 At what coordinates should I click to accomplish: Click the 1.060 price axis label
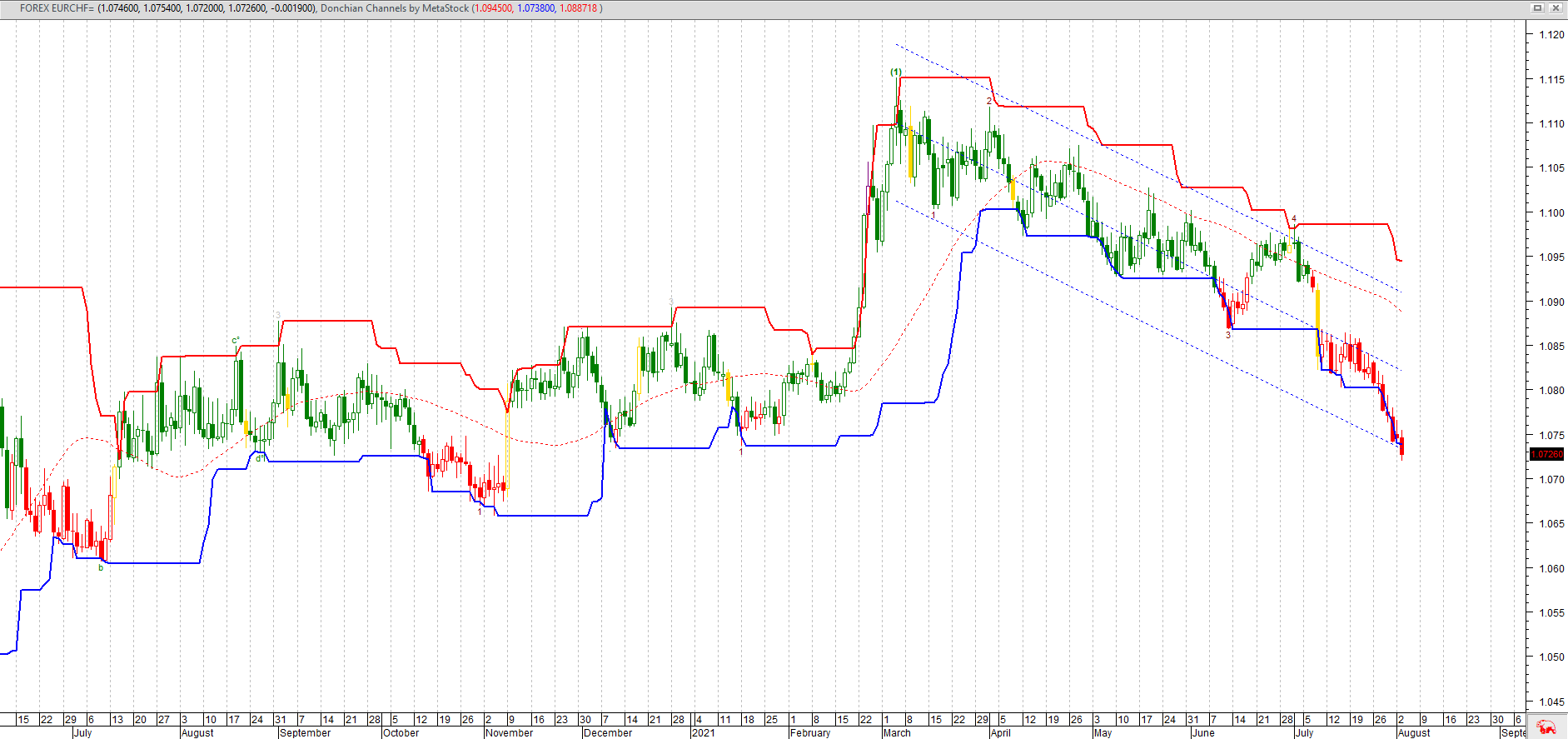[1551, 568]
